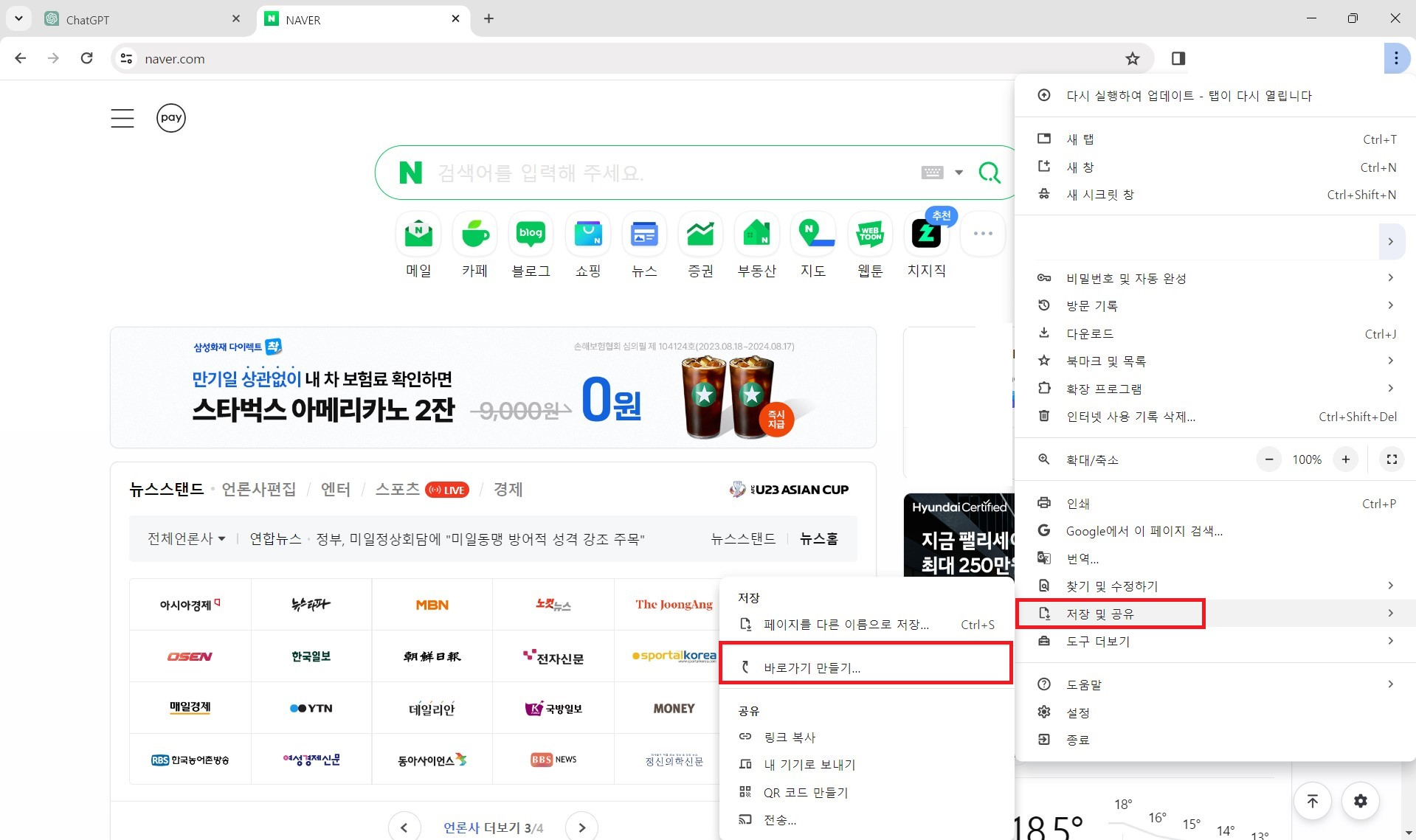Screen dimensions: 1416x840
Task: View site information icon in address bar
Action: pos(126,58)
